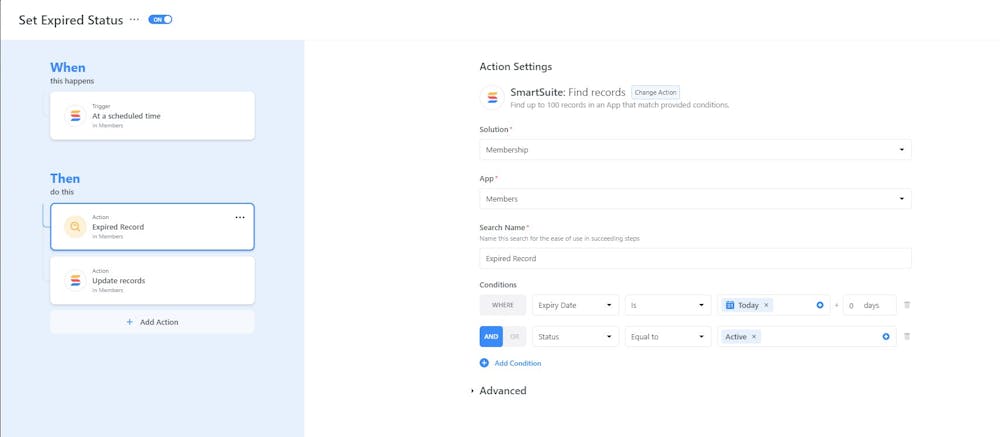The width and height of the screenshot is (1000, 437).
Task: Switch the condition logic to OR
Action: (x=515, y=337)
